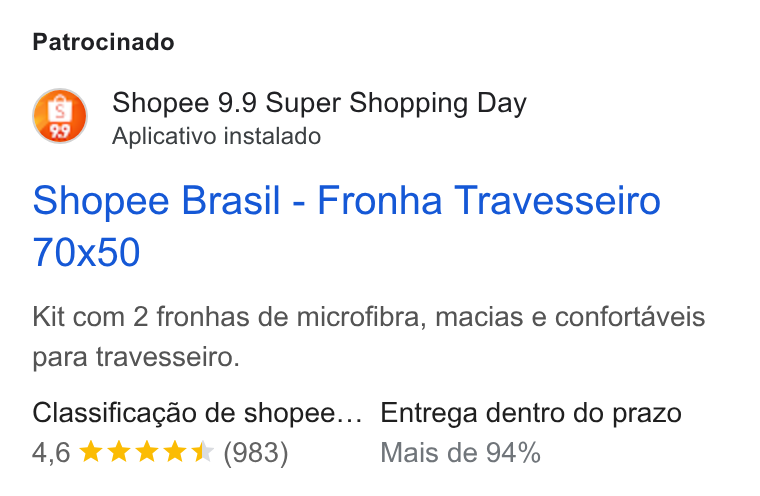Click the 9.9 badge inside the Shopee logo
The height and width of the screenshot is (496, 760).
[x=60, y=131]
